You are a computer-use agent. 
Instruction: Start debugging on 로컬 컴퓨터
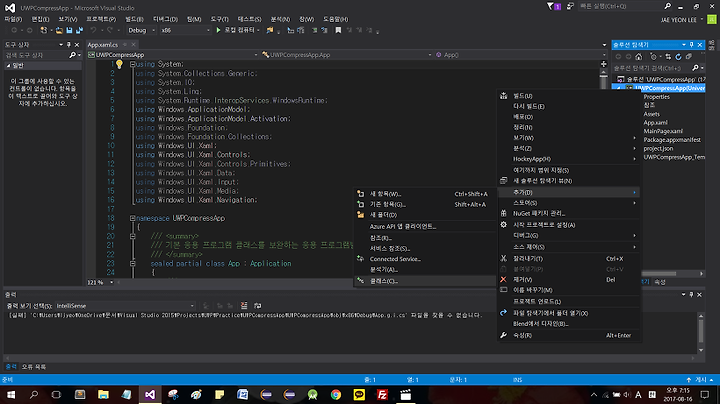(236, 30)
